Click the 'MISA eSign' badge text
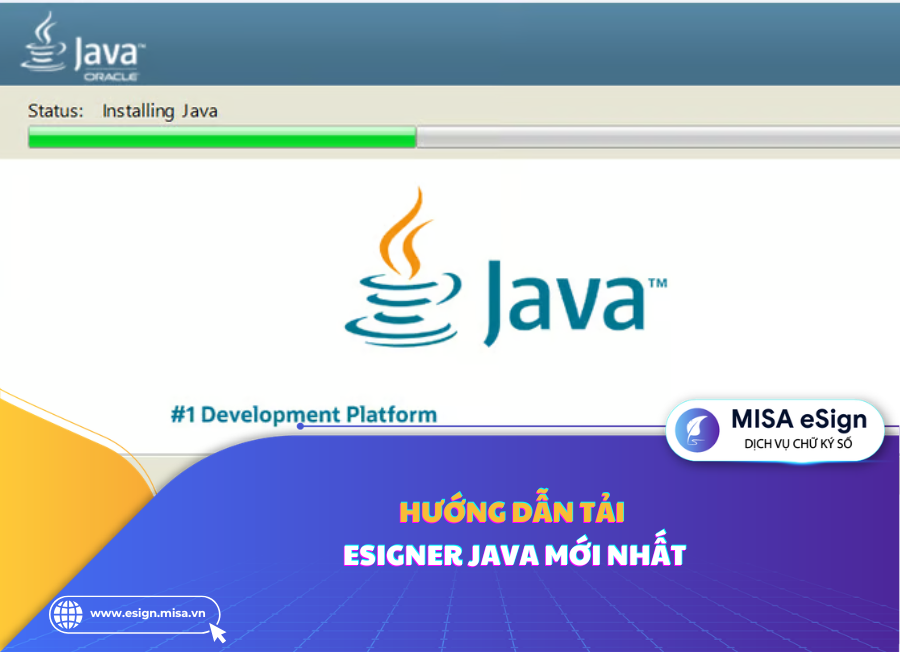 point(799,420)
